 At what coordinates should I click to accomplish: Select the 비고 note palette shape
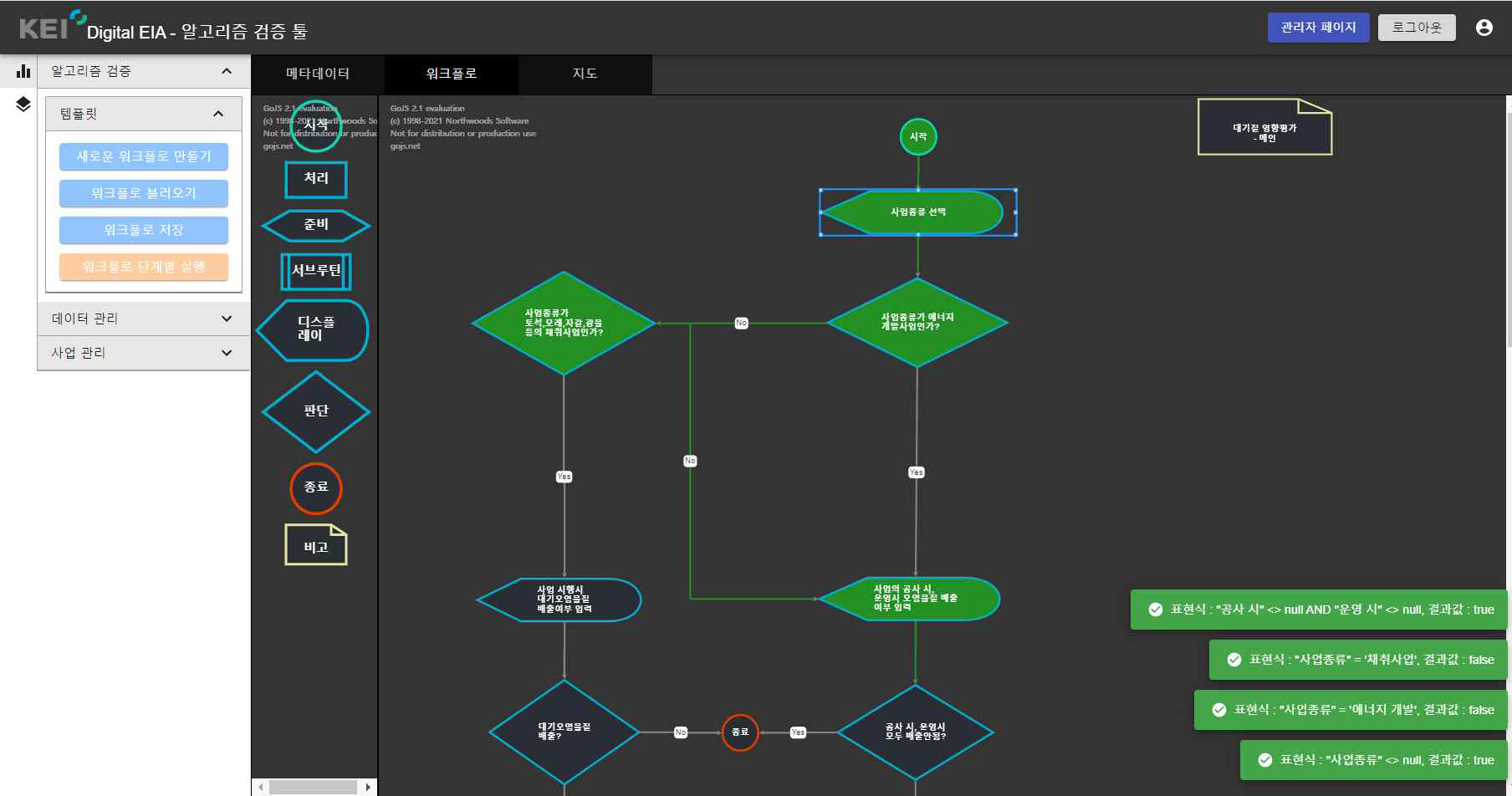pos(316,544)
